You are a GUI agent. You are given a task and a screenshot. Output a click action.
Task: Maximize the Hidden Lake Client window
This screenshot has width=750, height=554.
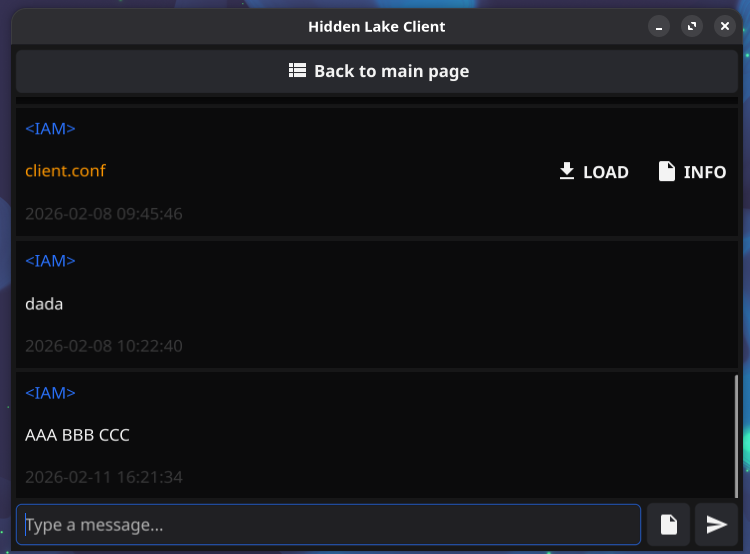coord(691,27)
